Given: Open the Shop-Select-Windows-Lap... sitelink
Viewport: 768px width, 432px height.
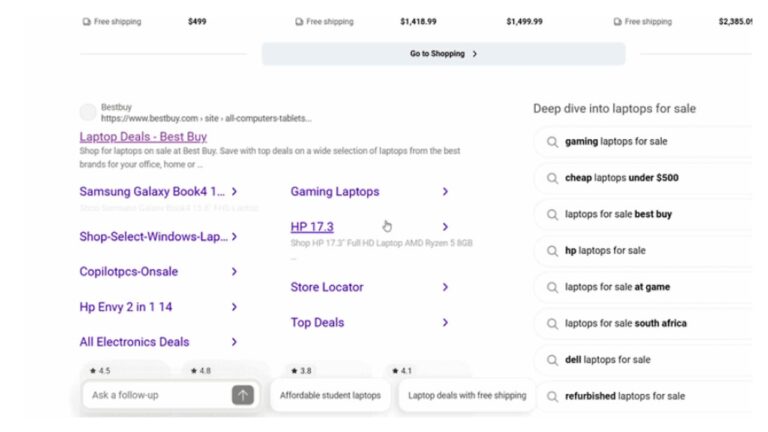Looking at the screenshot, I should 153,237.
